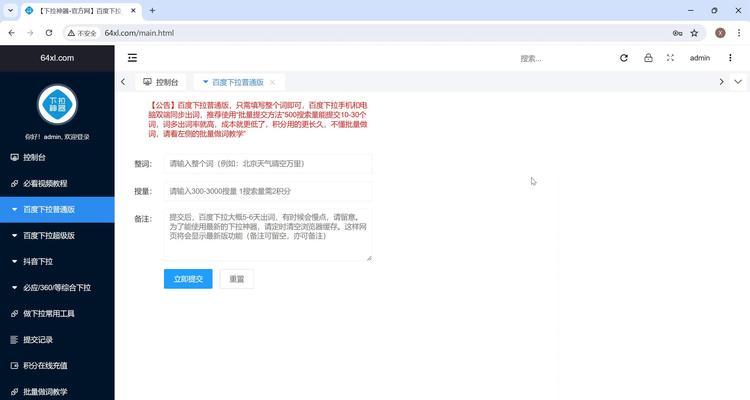
Task: Click the 控制台 monitor icon in the sidebar
Action: [14, 157]
